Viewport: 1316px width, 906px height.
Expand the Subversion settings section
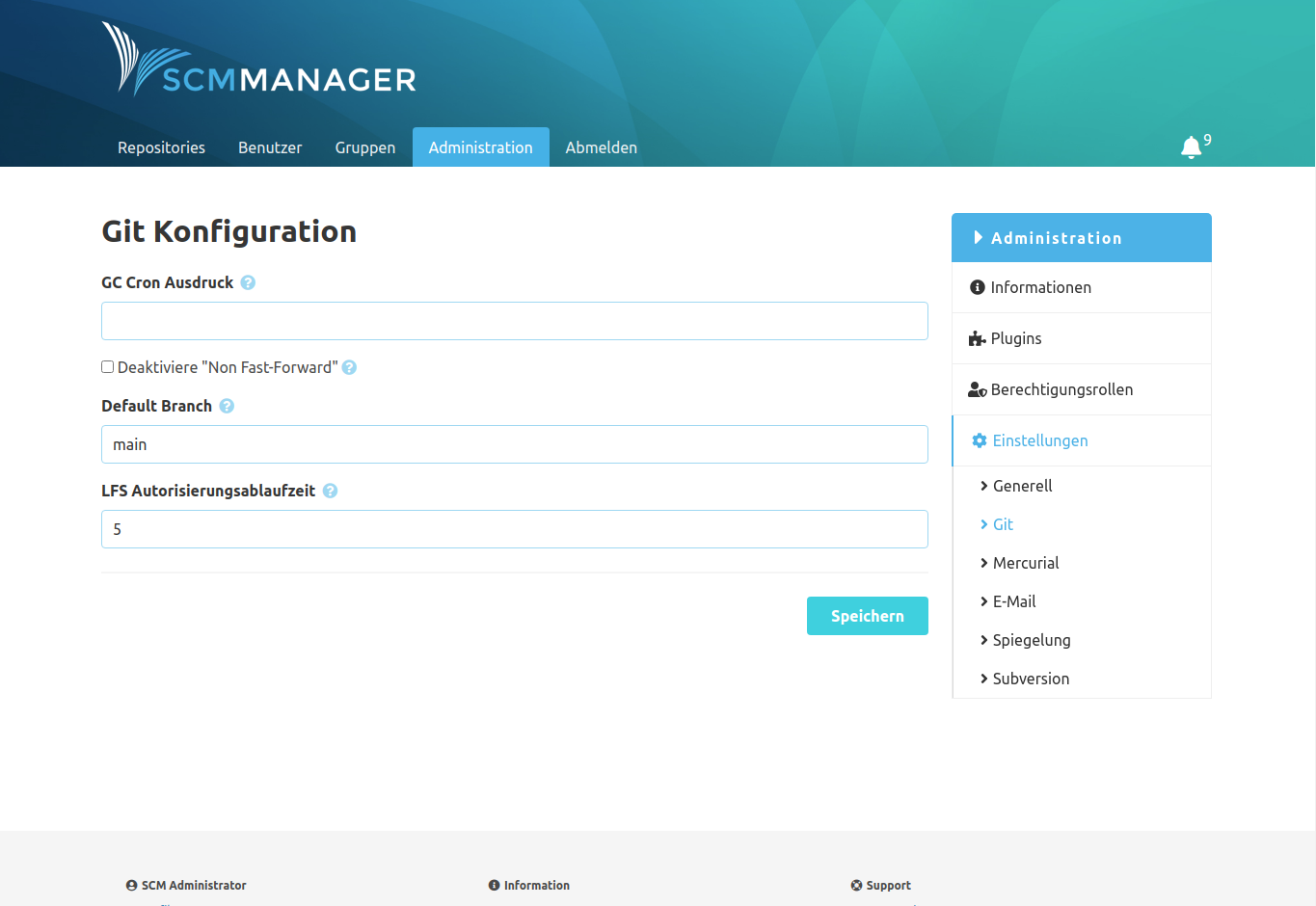[x=1031, y=679]
